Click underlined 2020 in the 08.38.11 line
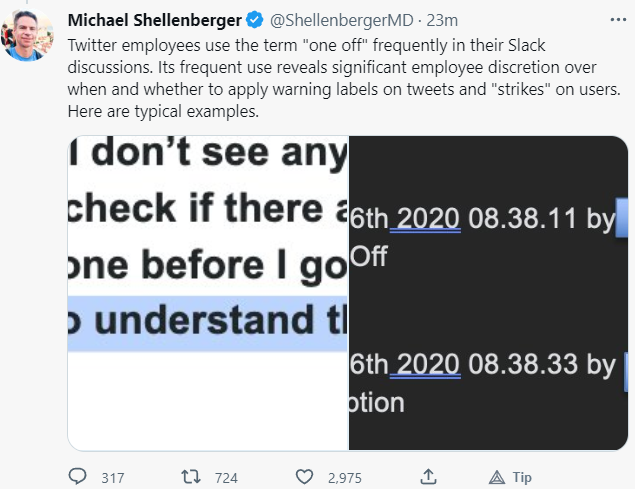 [426, 219]
